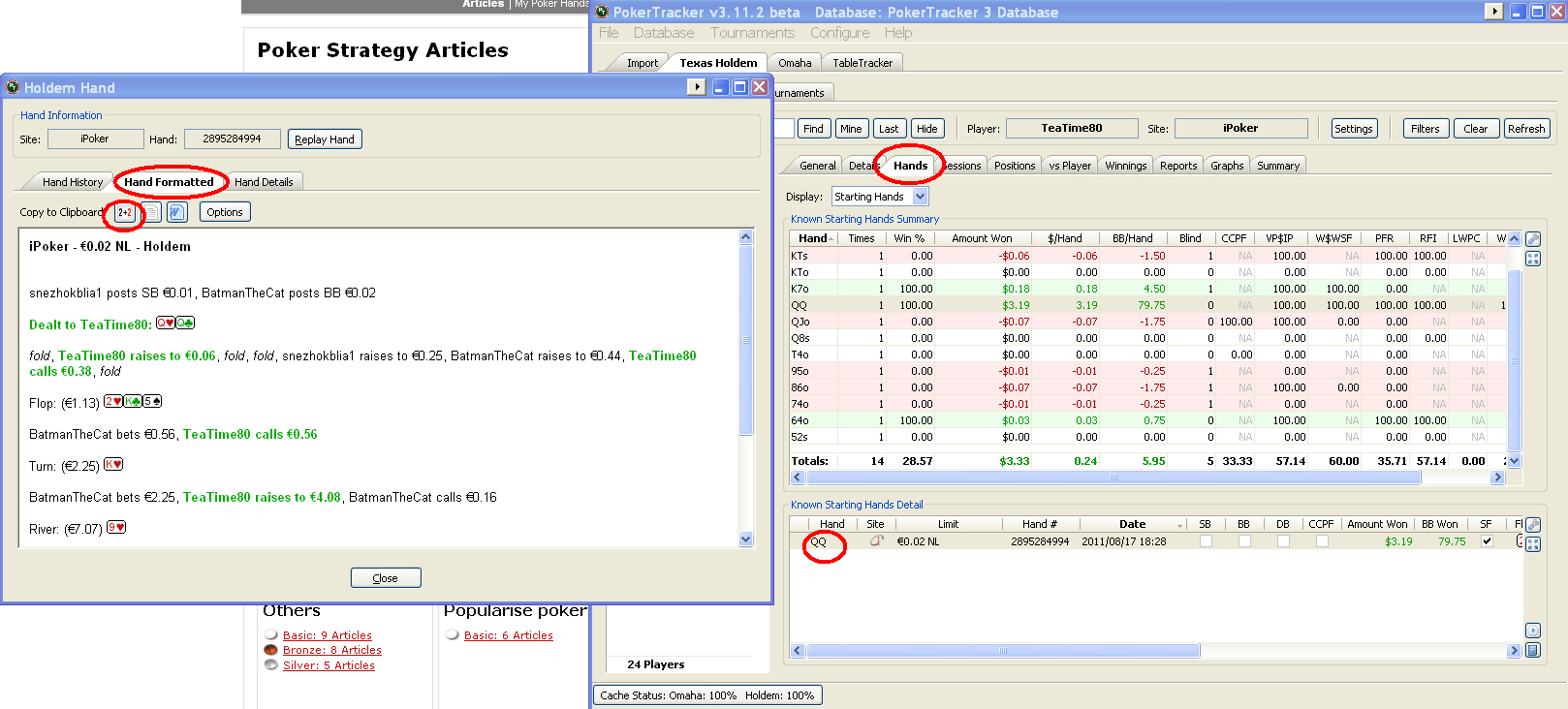Screen dimensions: 1568x709
Task: Click the Hand number field 2895284994
Action: [x=233, y=139]
